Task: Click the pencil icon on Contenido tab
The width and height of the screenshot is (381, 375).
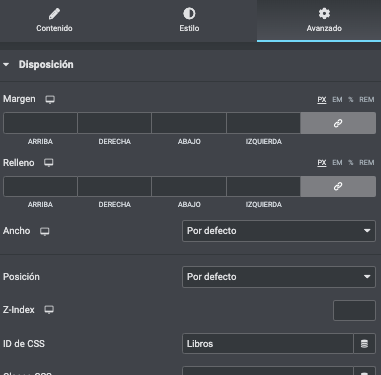Action: [54, 14]
